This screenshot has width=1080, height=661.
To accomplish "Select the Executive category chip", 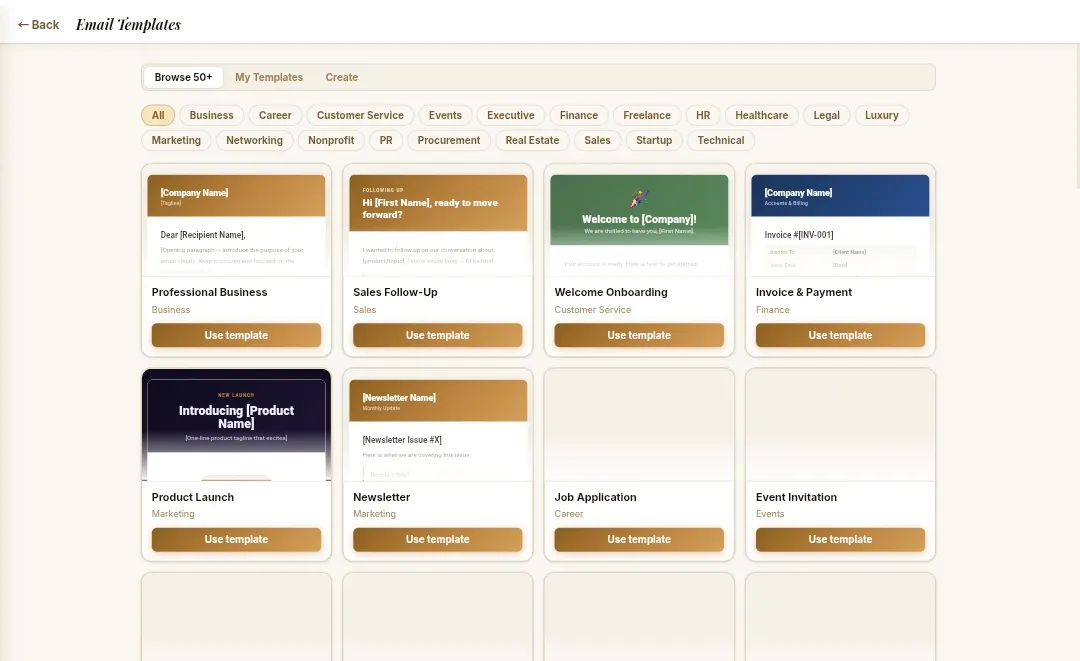I will coord(510,115).
